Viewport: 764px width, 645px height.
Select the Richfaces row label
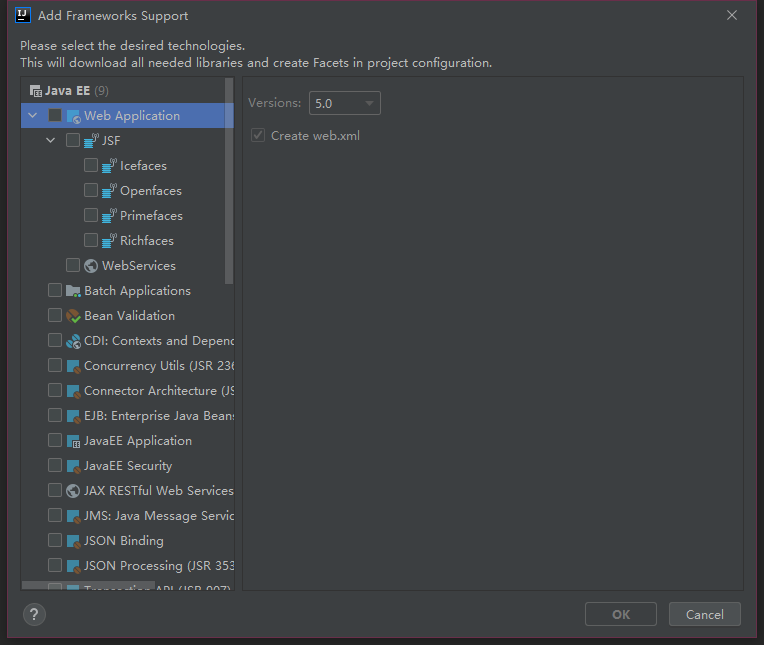coord(147,241)
